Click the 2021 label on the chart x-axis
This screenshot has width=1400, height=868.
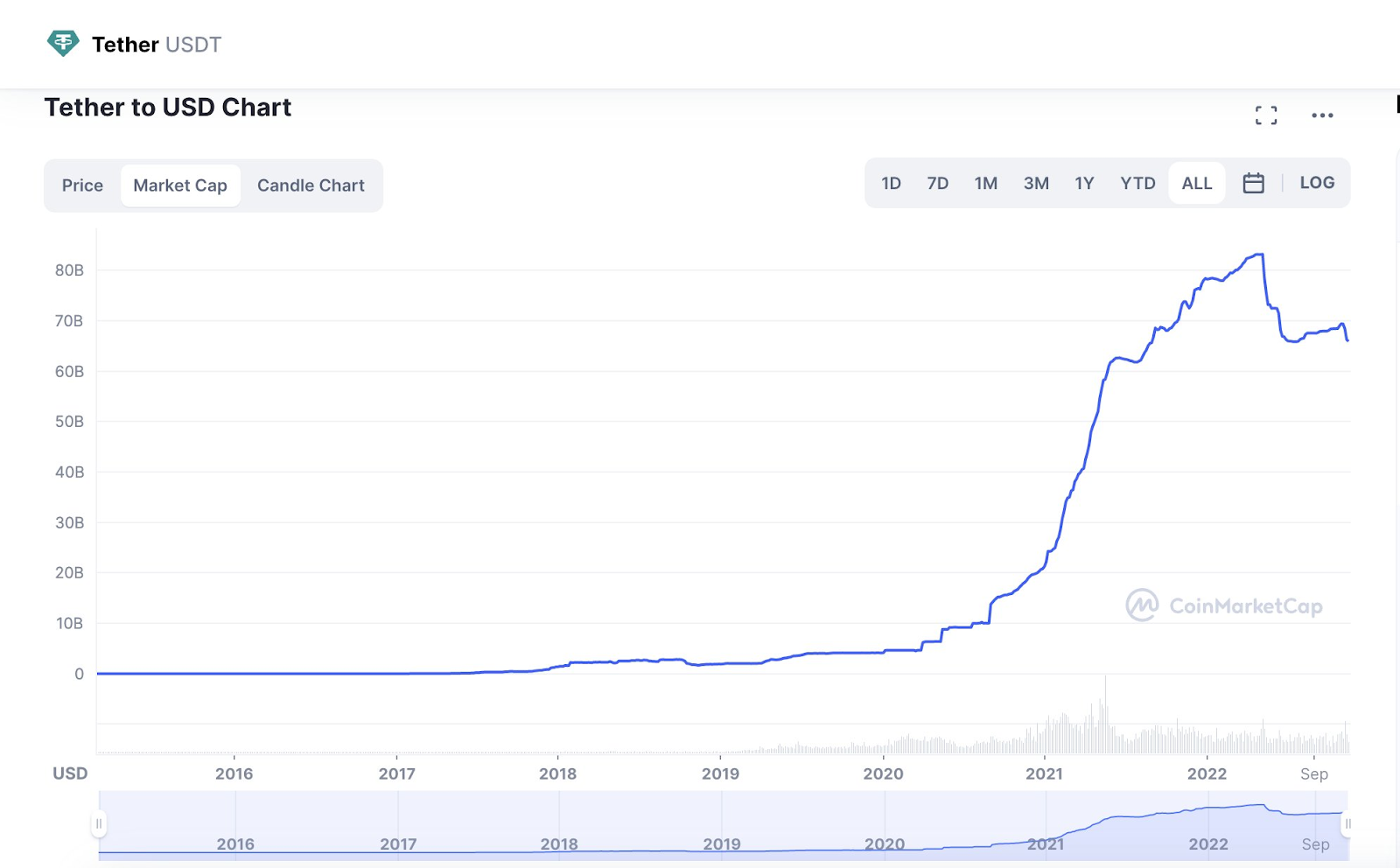pos(1044,773)
